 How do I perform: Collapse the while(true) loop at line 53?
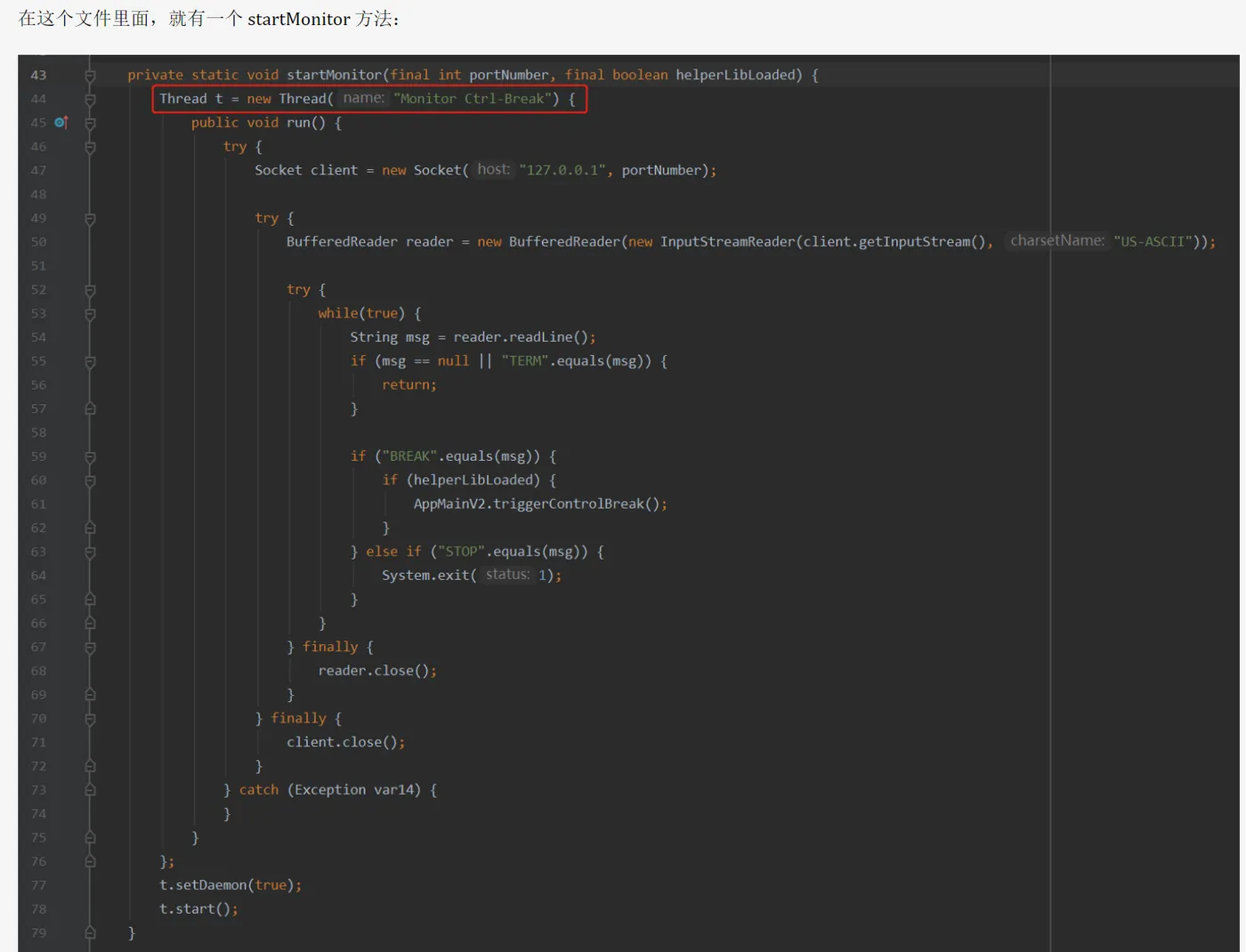pos(90,314)
